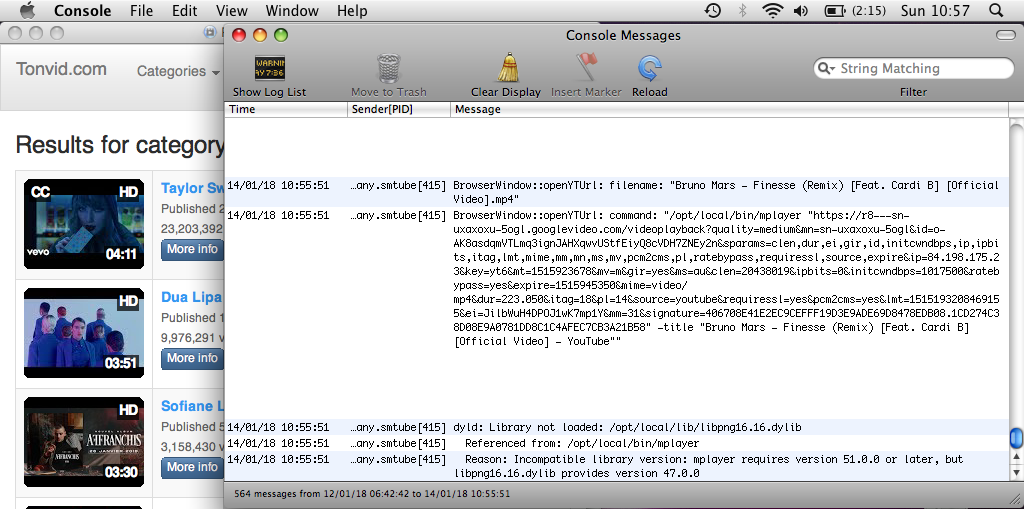The width and height of the screenshot is (1024, 509).
Task: Open the Time Machine menu bar icon
Action: pyautogui.click(x=713, y=10)
